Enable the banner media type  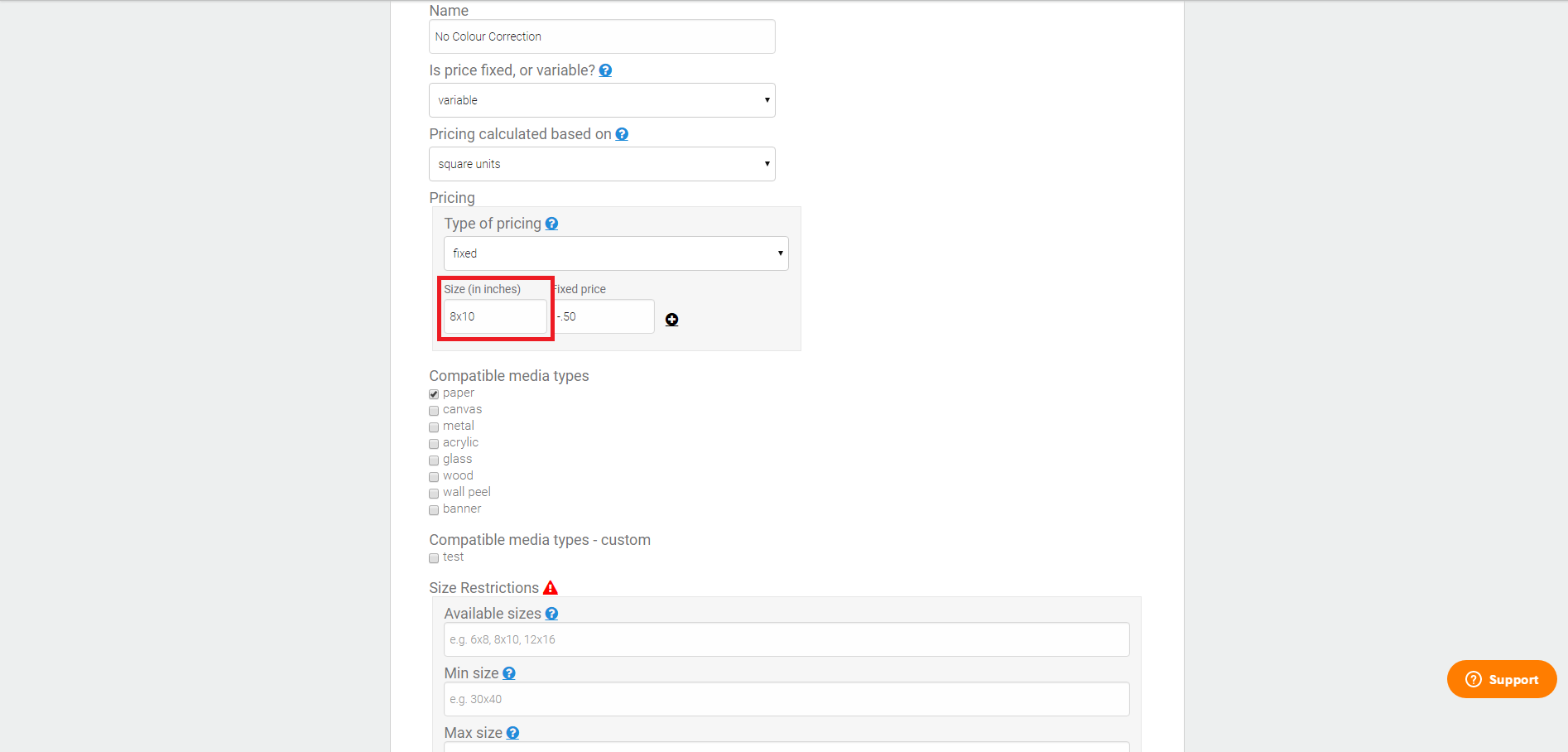[434, 510]
